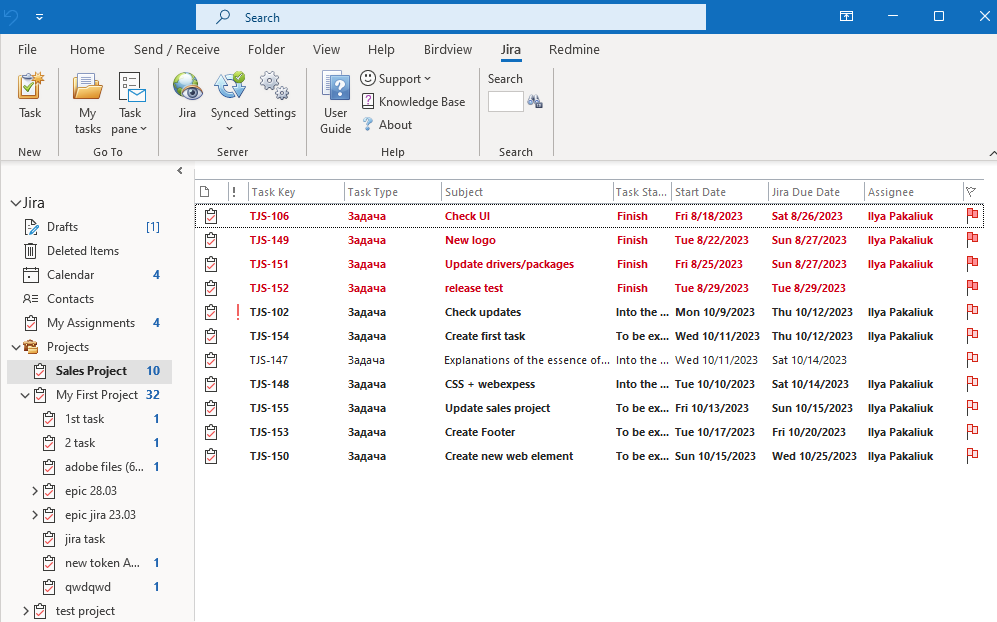Click the top Search bar

pos(451,17)
